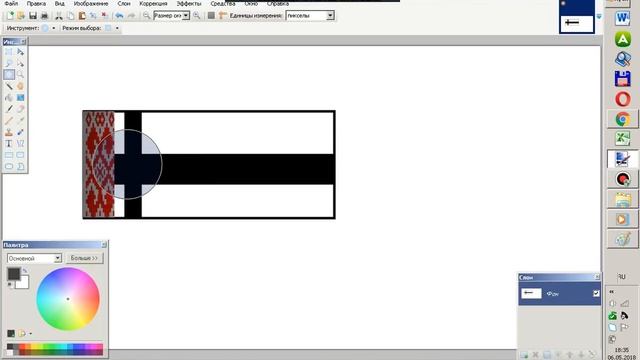Toggle the rulers display
640x360 pixels.
222,16
